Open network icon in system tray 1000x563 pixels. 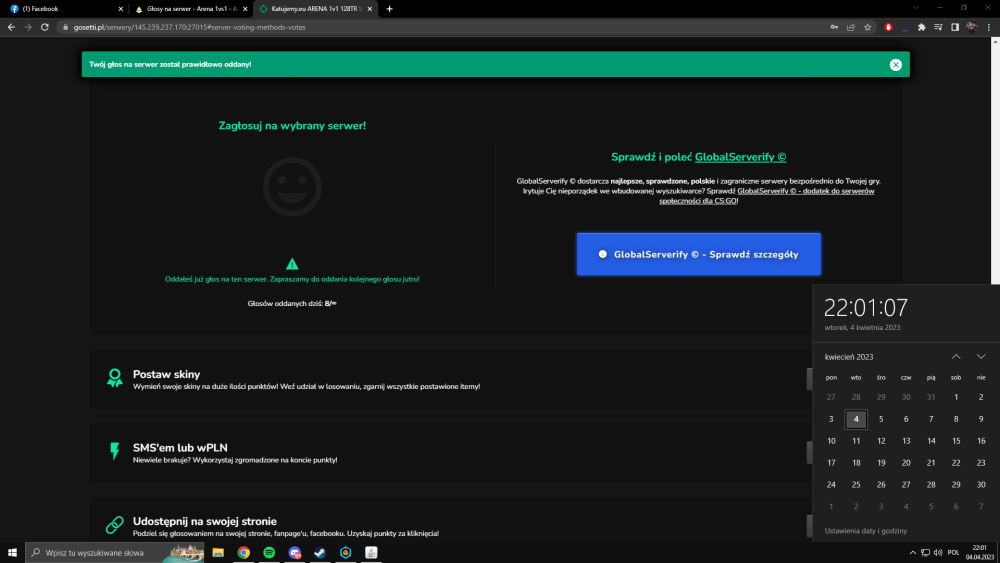click(x=925, y=553)
